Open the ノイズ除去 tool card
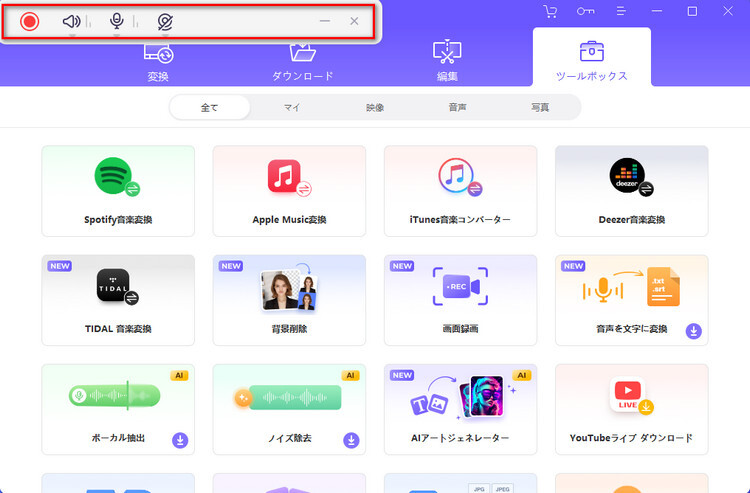Screen dimensions: 750x493 (x=289, y=409)
